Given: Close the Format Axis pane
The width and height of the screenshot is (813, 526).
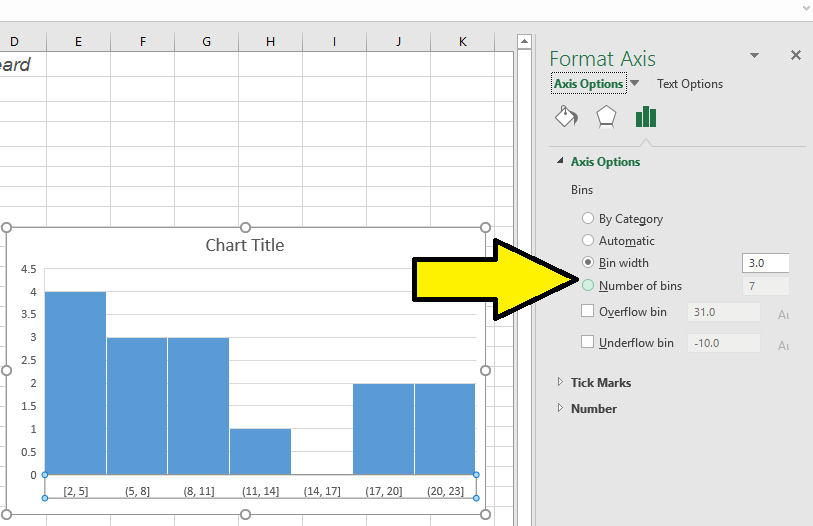Looking at the screenshot, I should click(x=796, y=56).
